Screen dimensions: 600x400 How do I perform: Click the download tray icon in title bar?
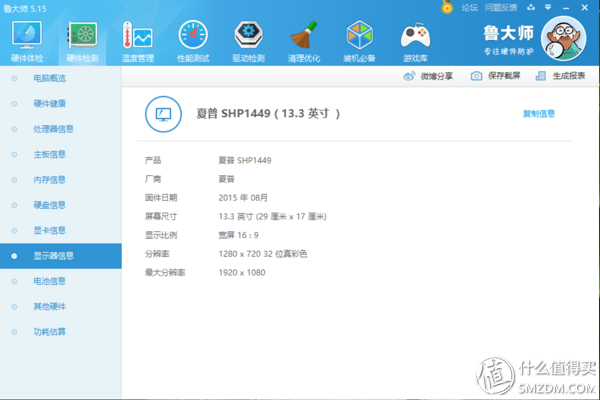(x=531, y=7)
